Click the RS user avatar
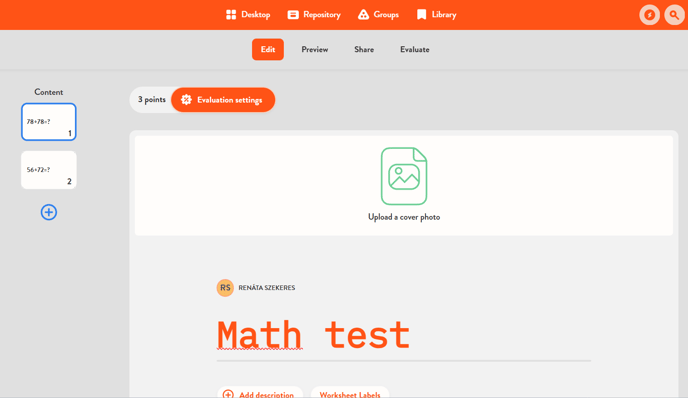688x398 pixels. coord(225,288)
